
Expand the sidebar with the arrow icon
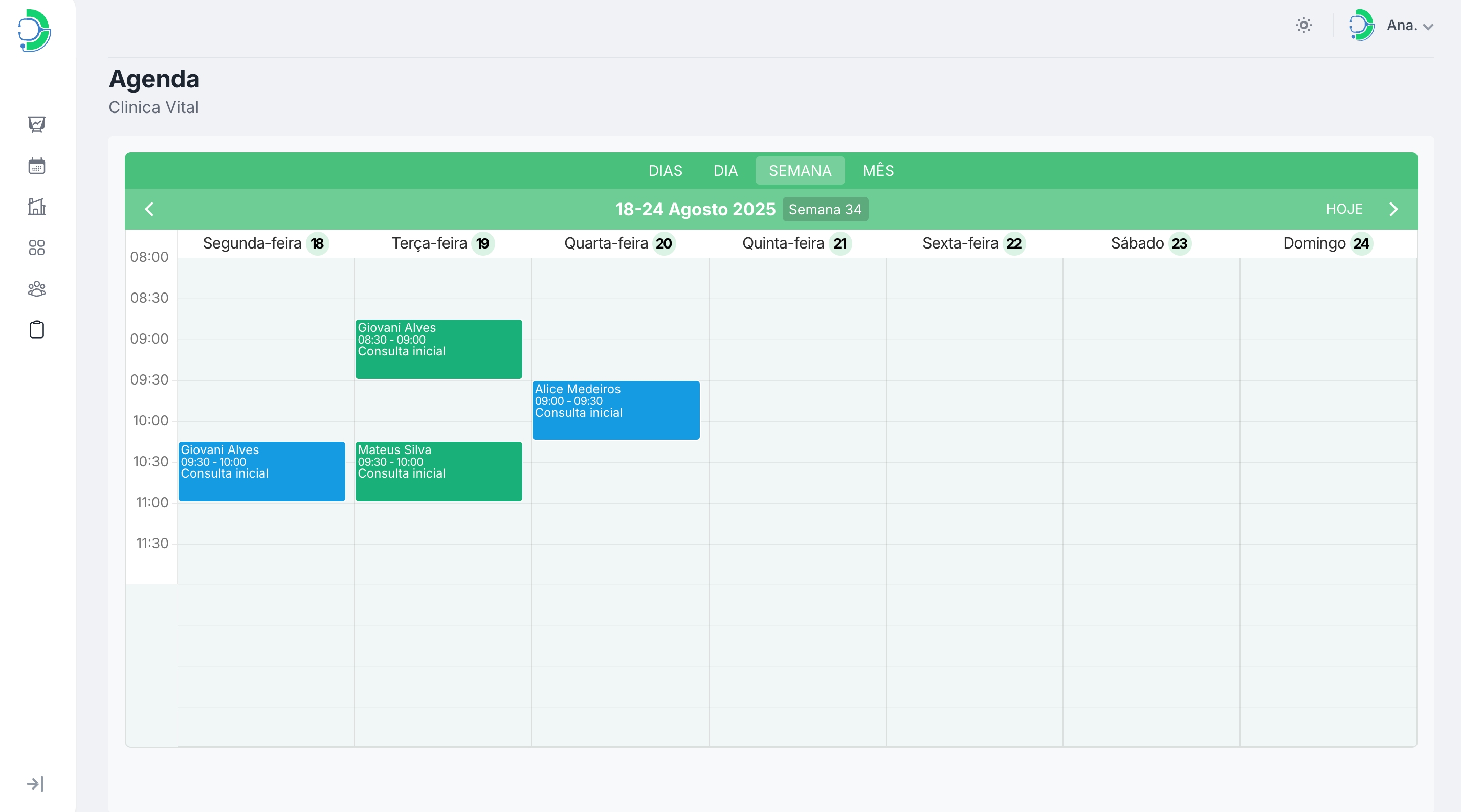[35, 784]
